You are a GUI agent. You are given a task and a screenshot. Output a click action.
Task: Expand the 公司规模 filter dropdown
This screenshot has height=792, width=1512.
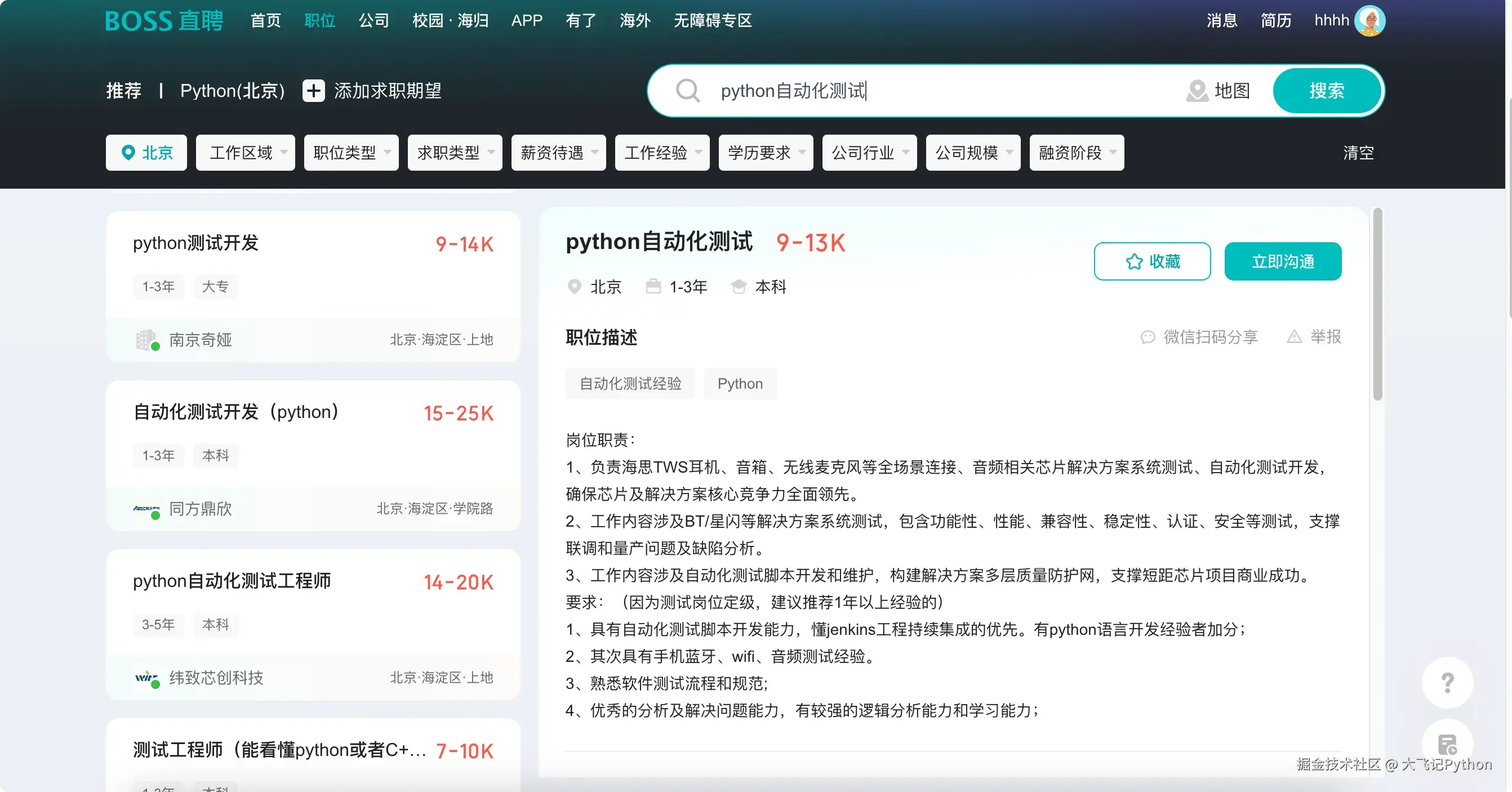click(973, 153)
